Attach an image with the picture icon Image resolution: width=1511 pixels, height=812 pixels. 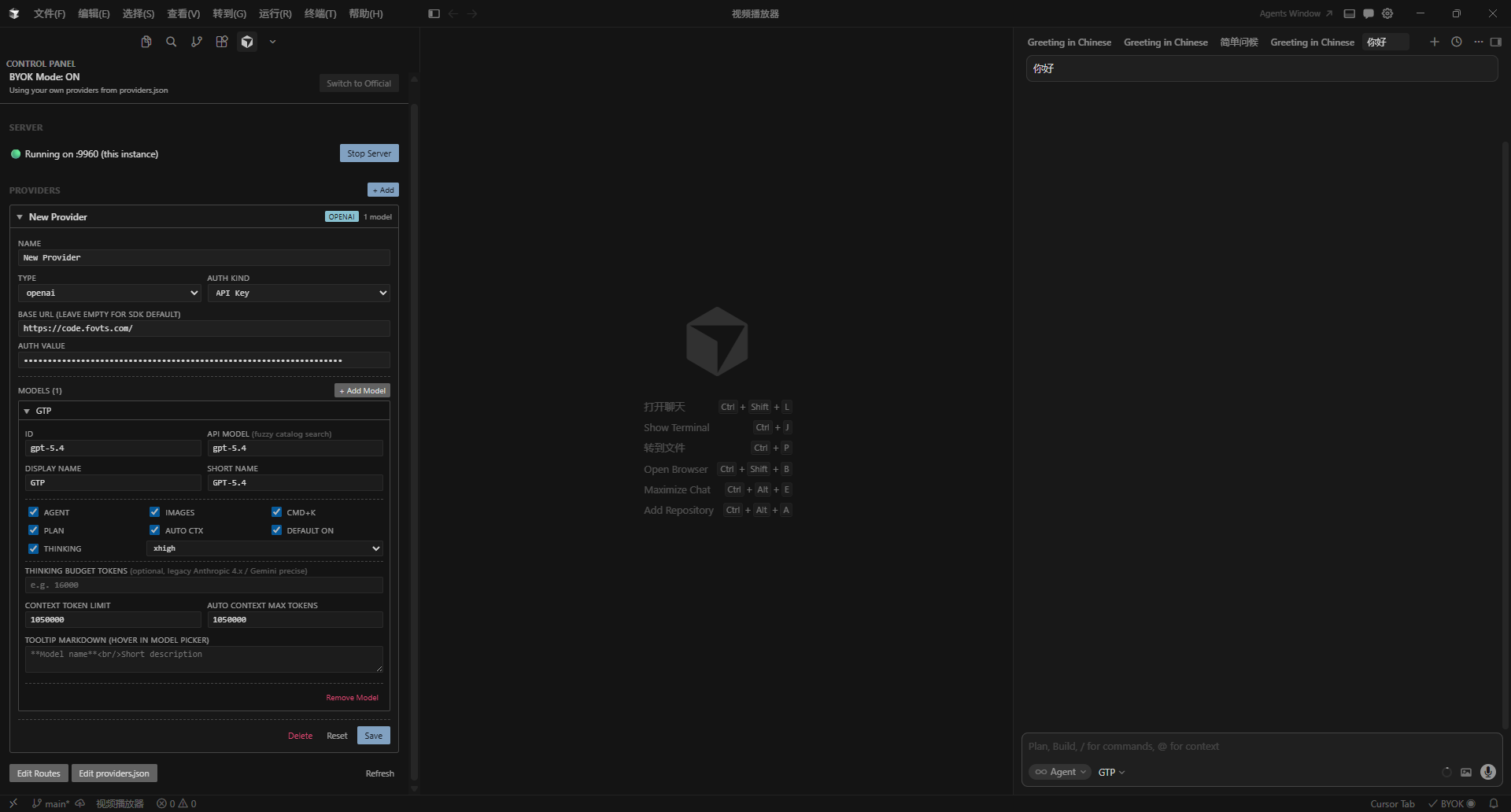point(1466,772)
